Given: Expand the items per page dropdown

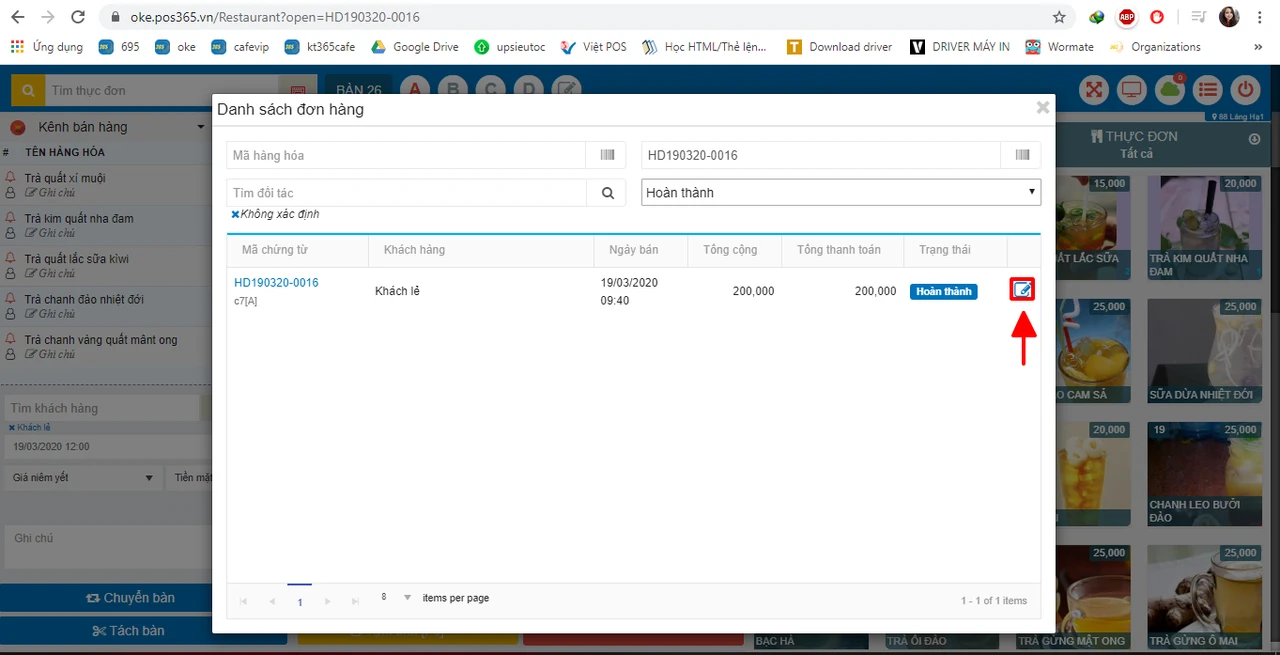Looking at the screenshot, I should click(407, 598).
